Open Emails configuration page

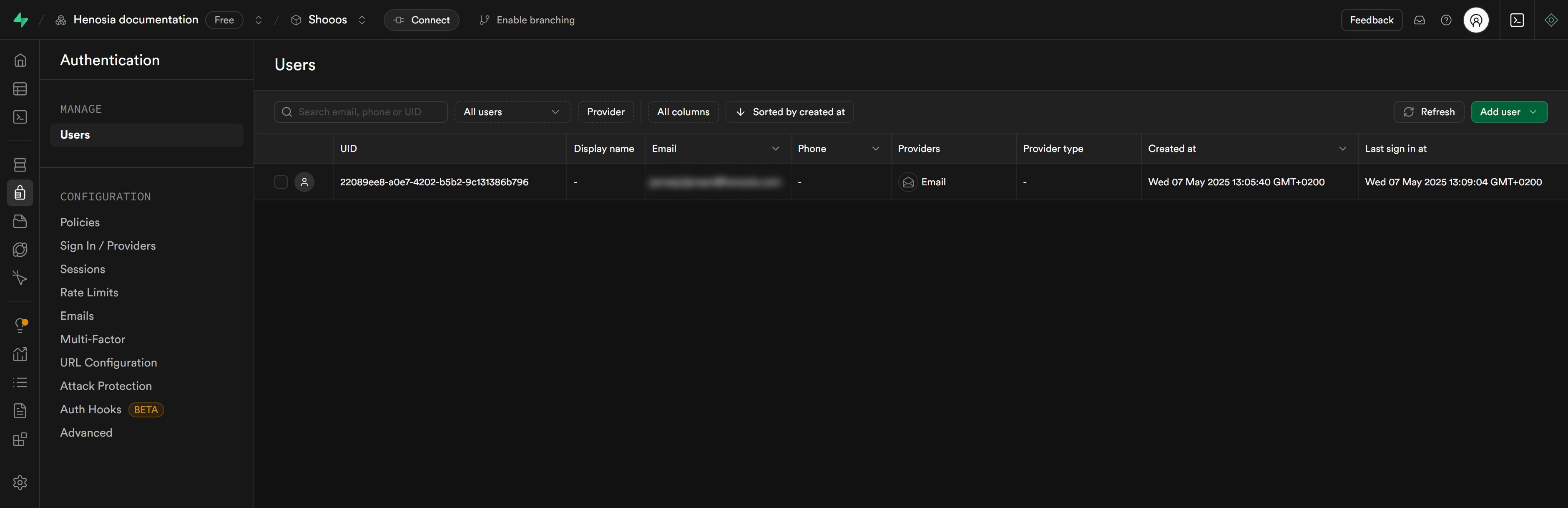(77, 316)
